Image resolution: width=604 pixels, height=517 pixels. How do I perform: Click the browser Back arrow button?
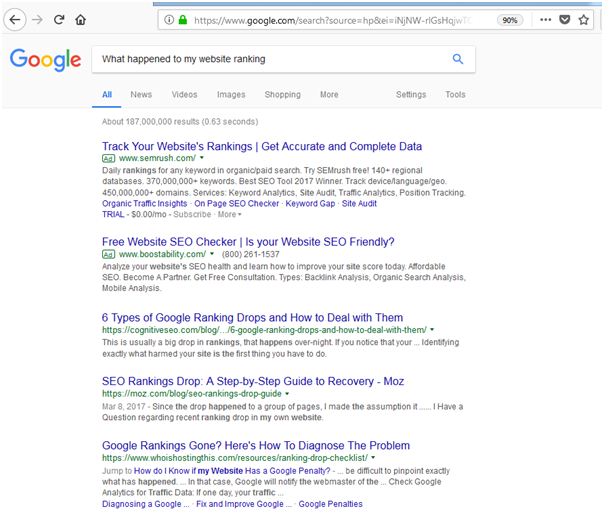[x=15, y=20]
